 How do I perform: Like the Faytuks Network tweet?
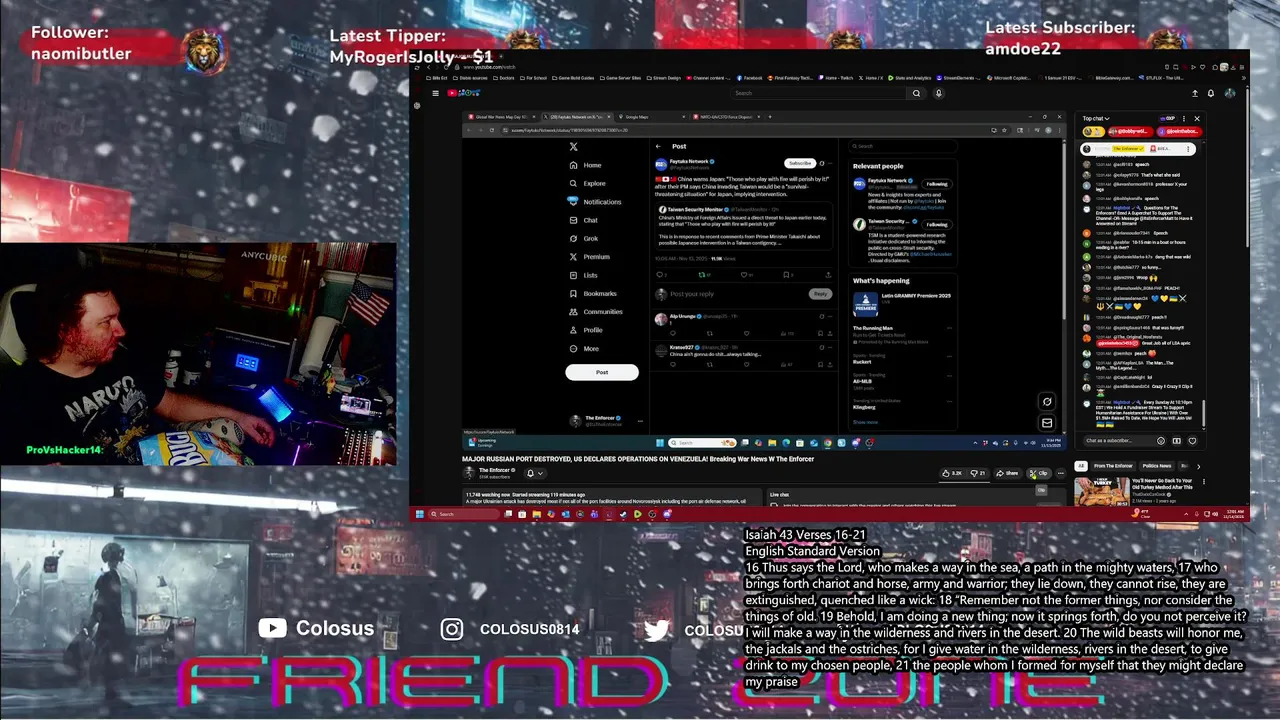pyautogui.click(x=745, y=274)
